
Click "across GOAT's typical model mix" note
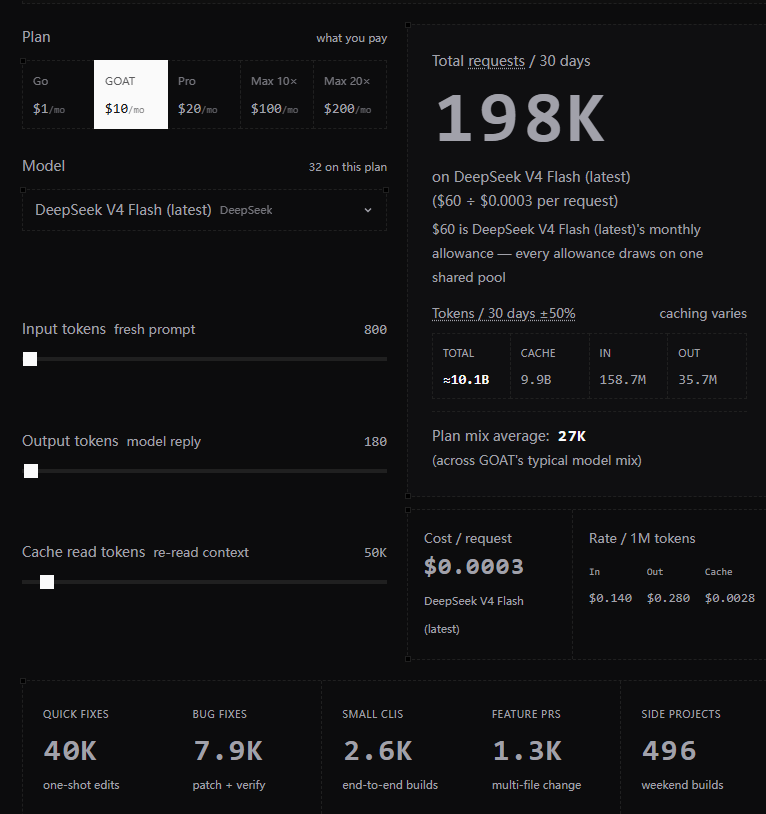[537, 460]
